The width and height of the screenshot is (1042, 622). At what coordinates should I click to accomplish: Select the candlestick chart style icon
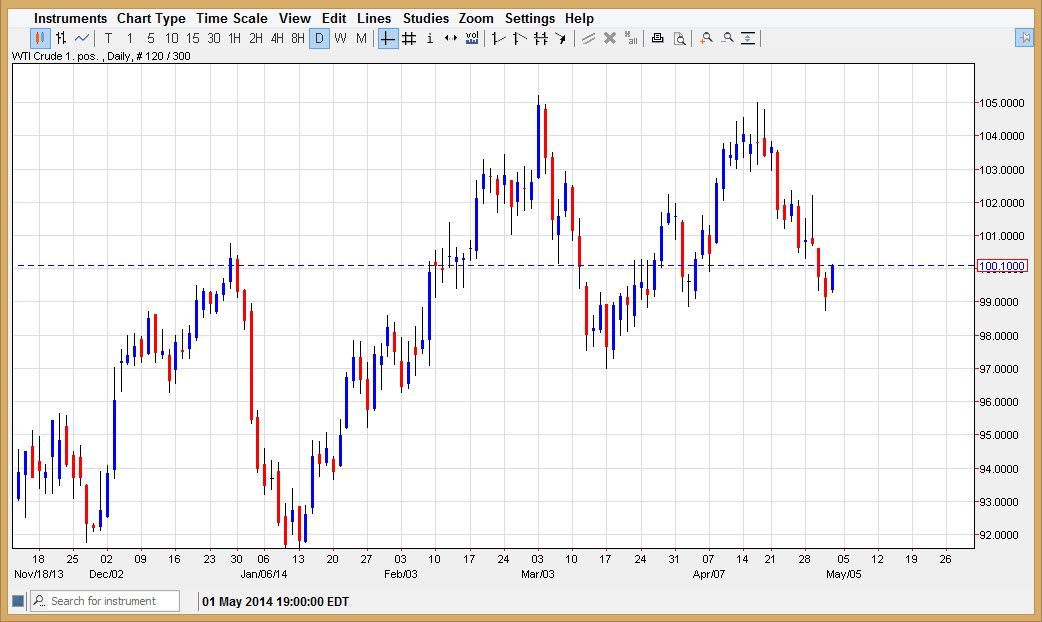(39, 38)
